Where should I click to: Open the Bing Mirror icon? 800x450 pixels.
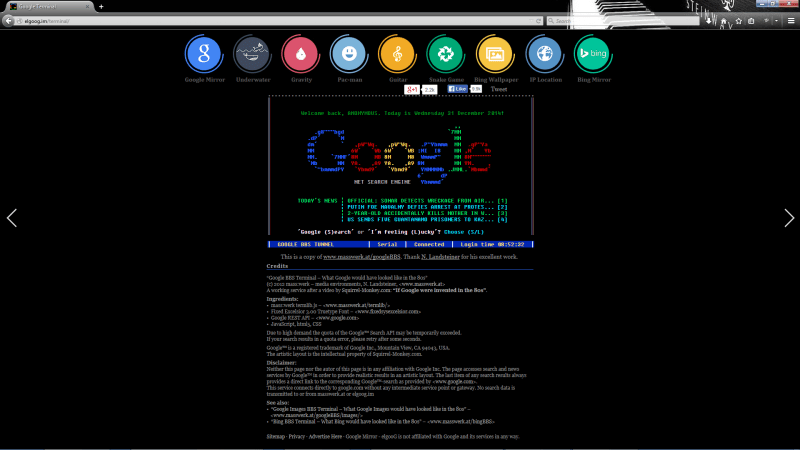coord(593,54)
